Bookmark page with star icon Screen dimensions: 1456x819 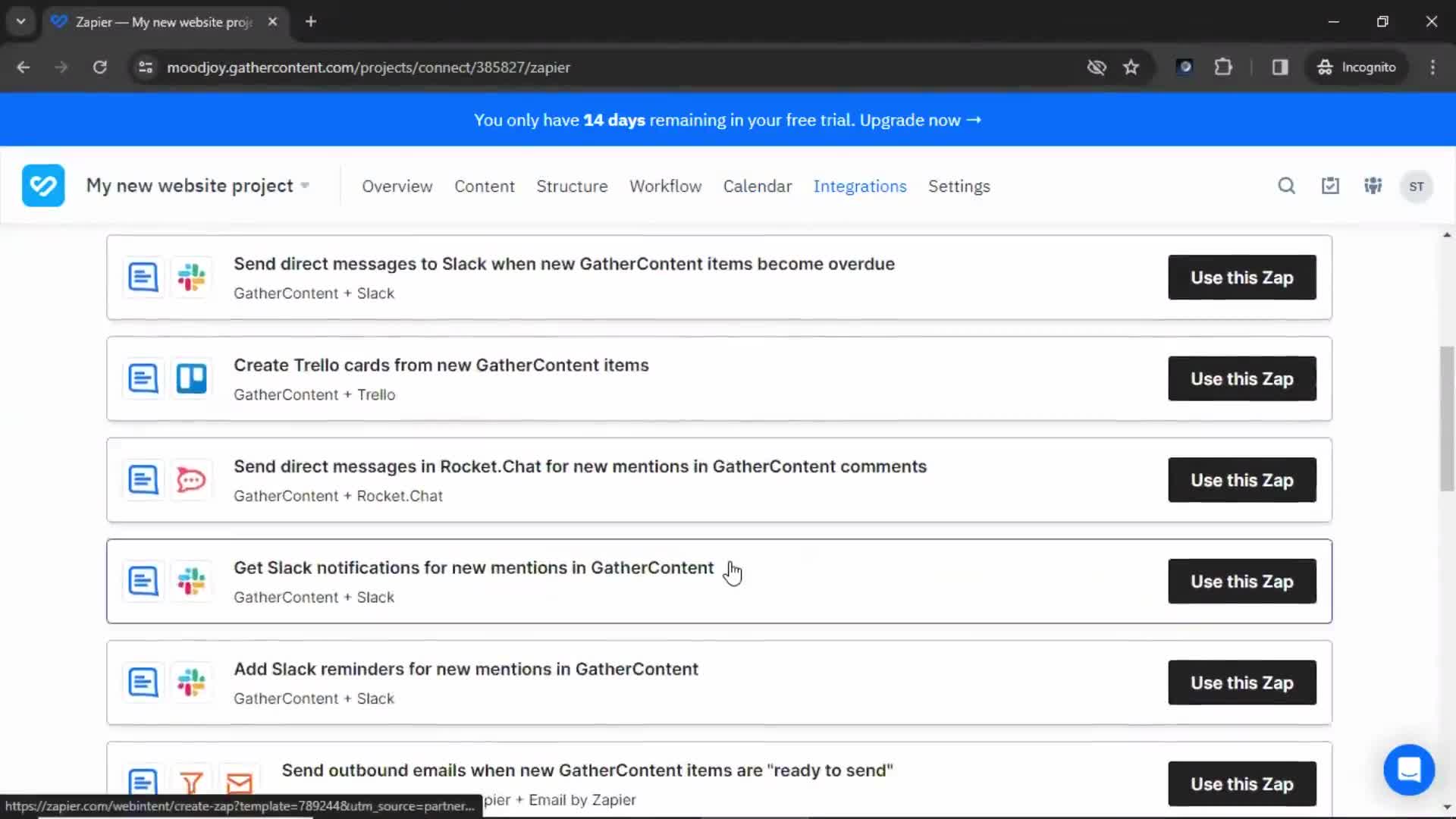coord(1131,67)
